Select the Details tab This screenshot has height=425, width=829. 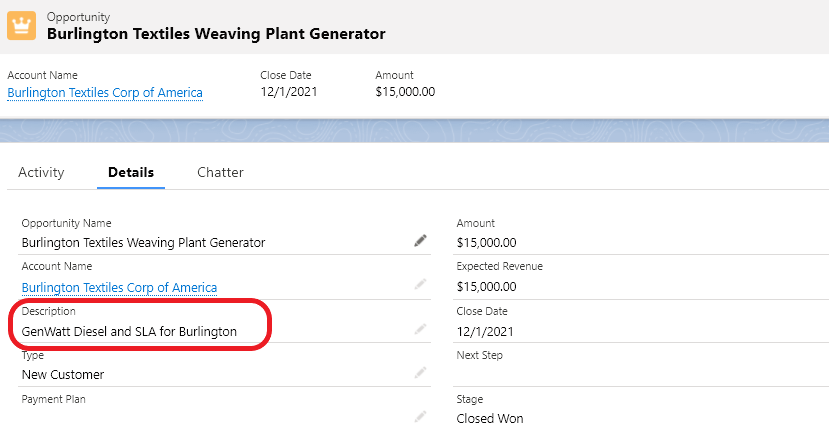[131, 172]
